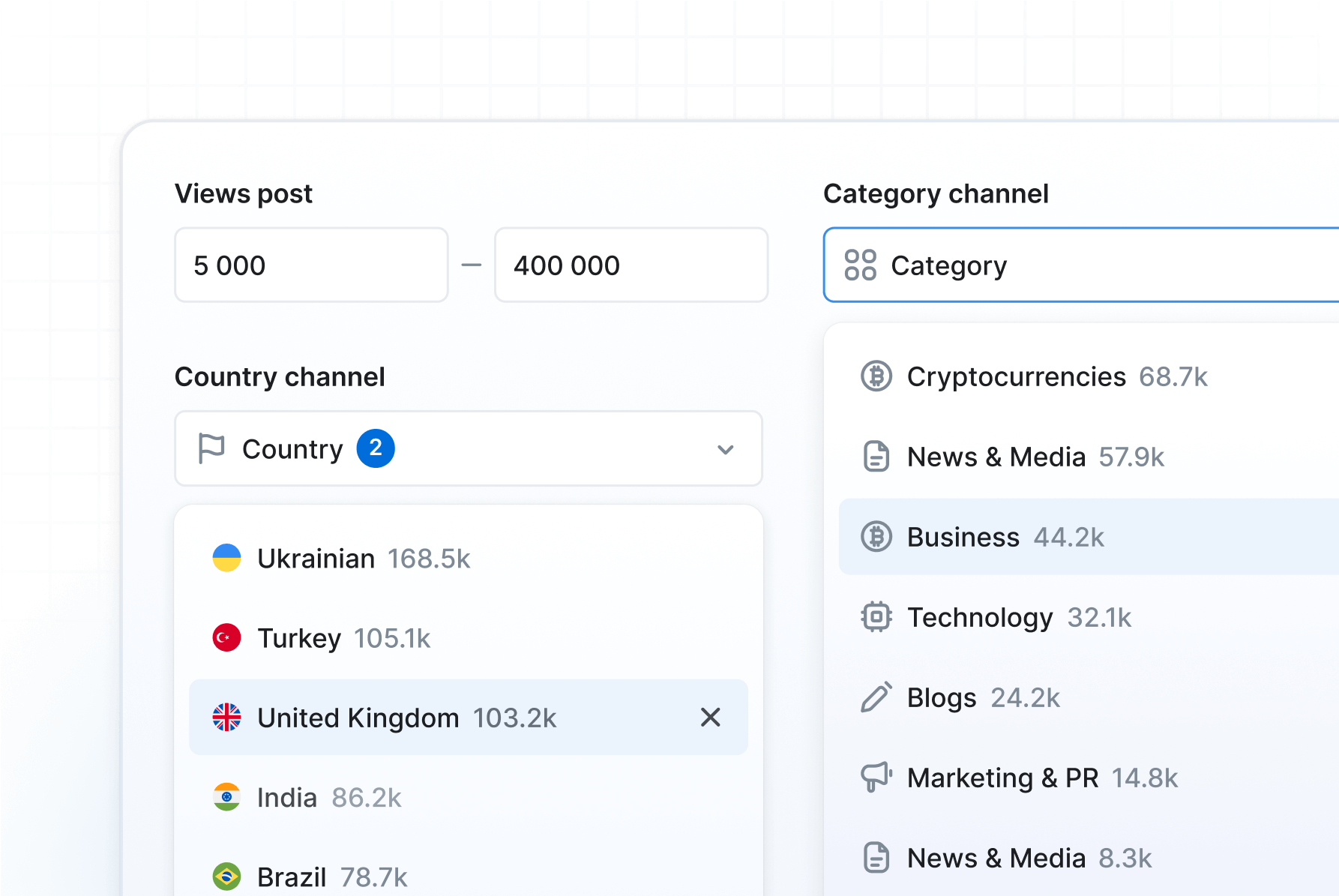Click the flag icon in Country field
This screenshot has height=896, width=1339.
pyautogui.click(x=211, y=448)
